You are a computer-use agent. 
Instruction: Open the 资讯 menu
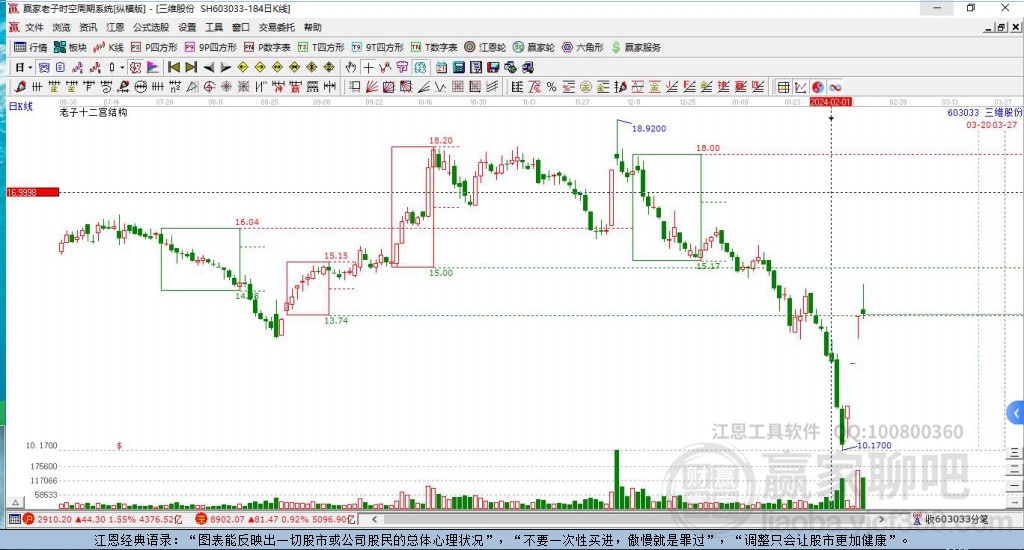(88, 27)
